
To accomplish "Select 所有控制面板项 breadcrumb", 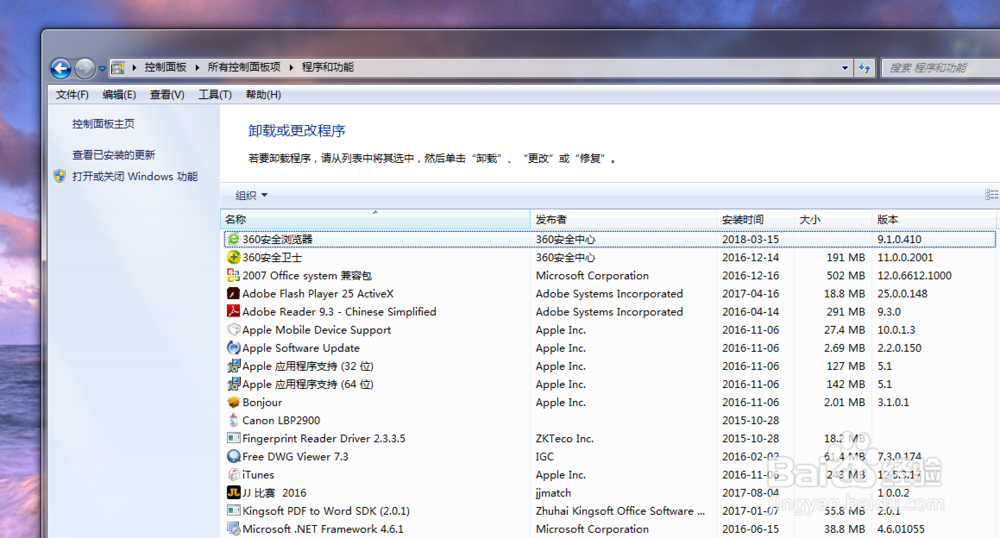I will coord(244,67).
